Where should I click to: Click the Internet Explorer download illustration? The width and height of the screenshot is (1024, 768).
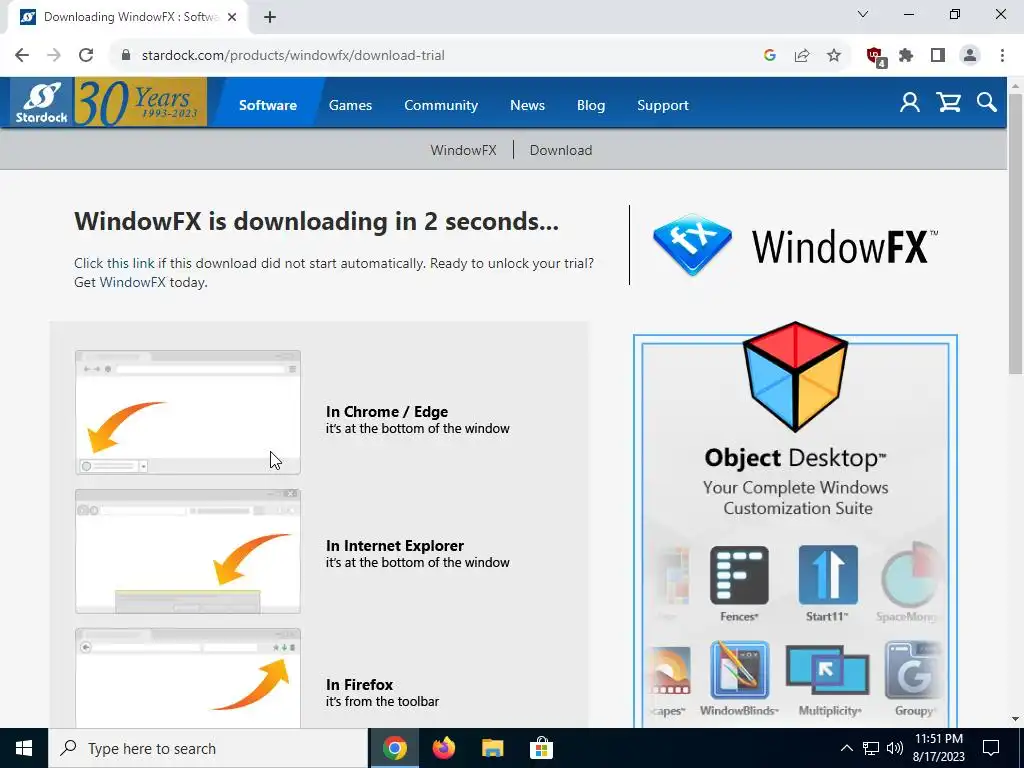click(x=188, y=551)
